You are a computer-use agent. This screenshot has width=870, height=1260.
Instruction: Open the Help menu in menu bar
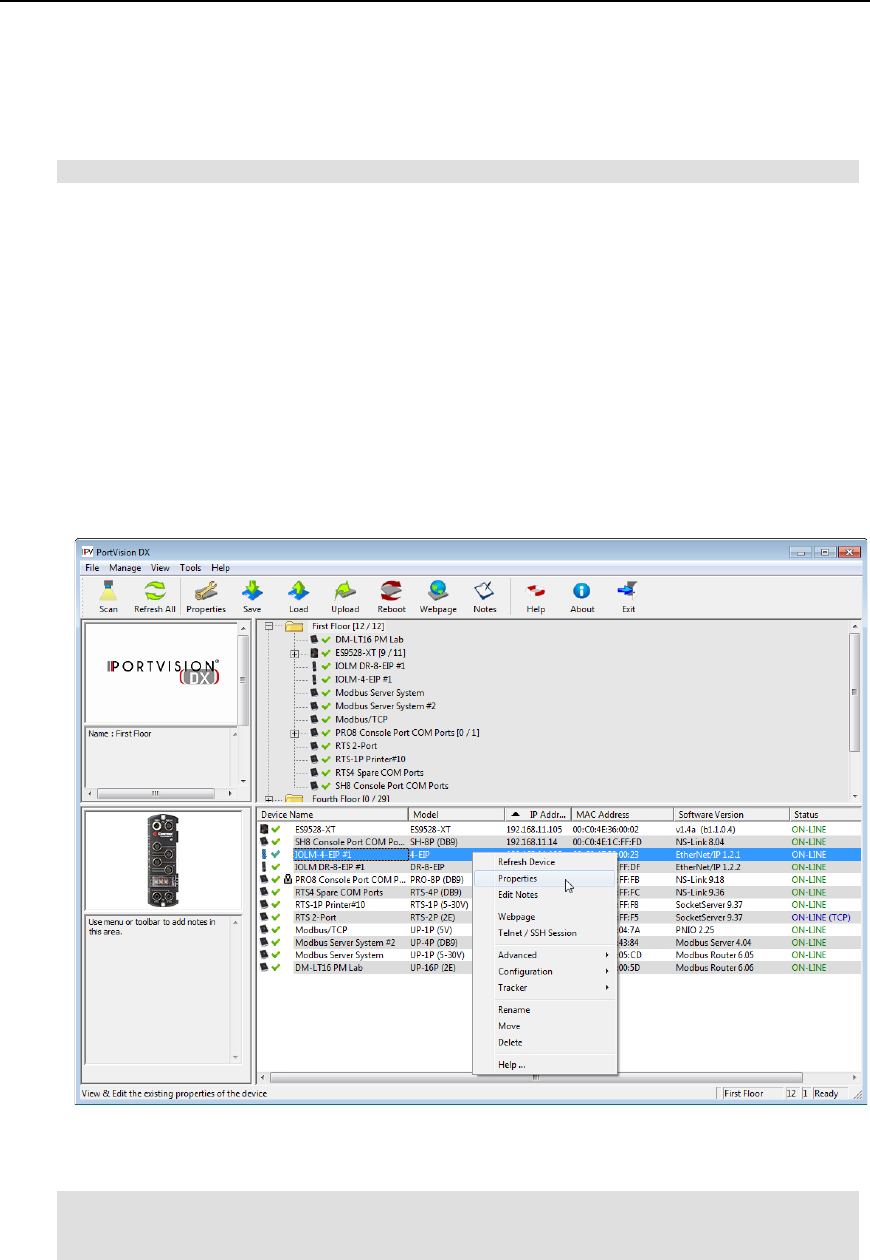221,568
